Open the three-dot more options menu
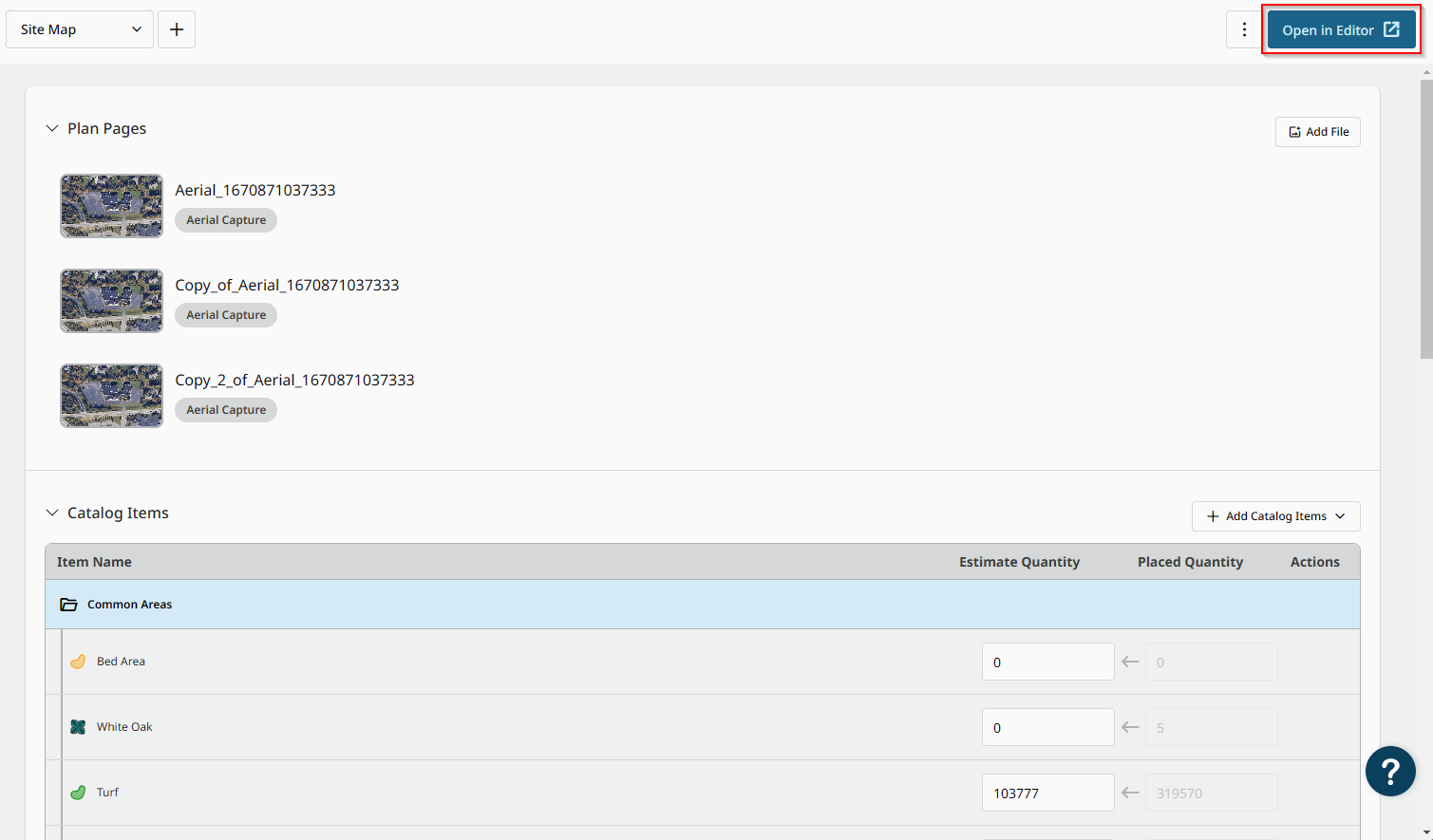 (x=1244, y=29)
